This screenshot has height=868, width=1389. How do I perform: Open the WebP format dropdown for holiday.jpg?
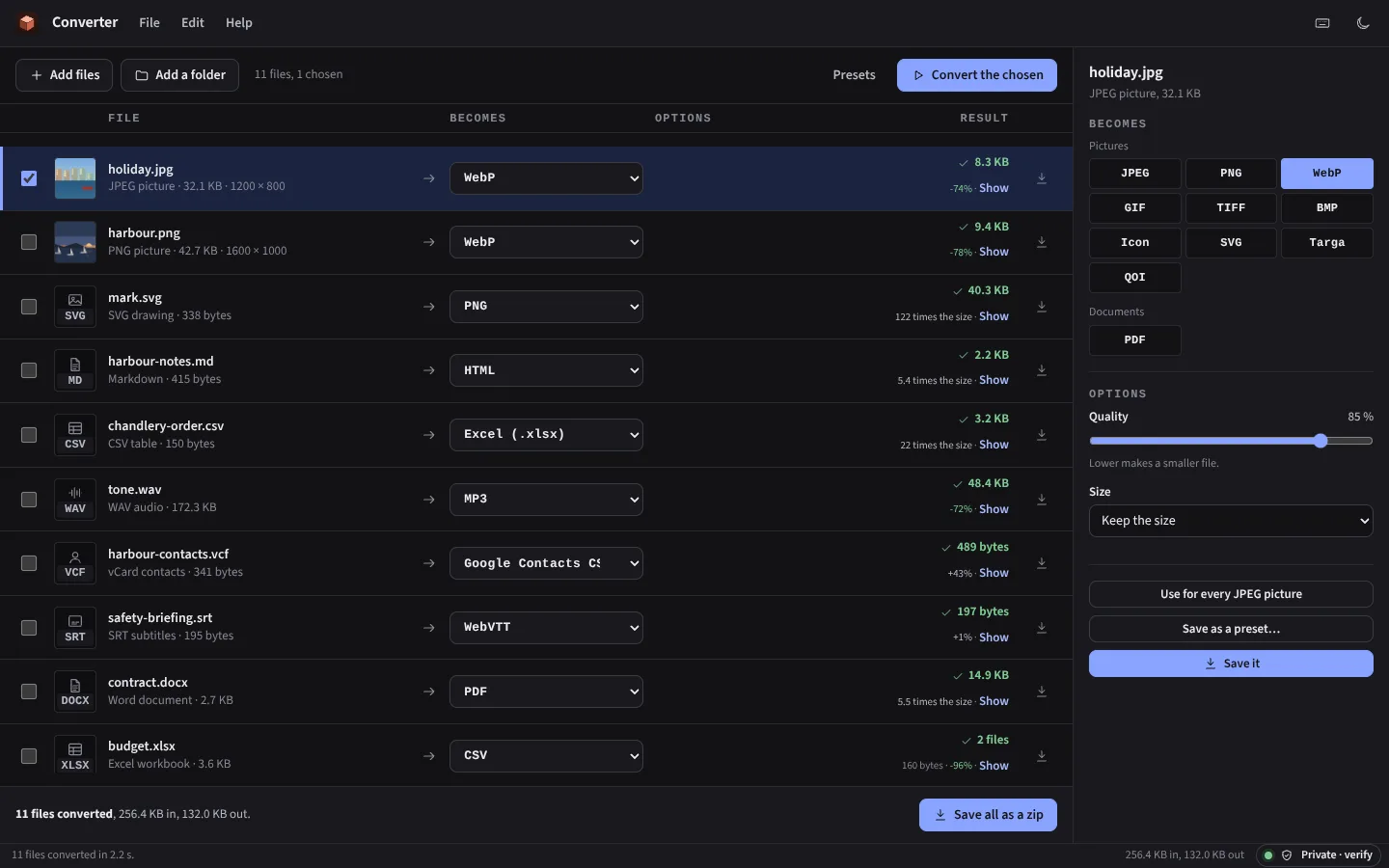tap(546, 178)
